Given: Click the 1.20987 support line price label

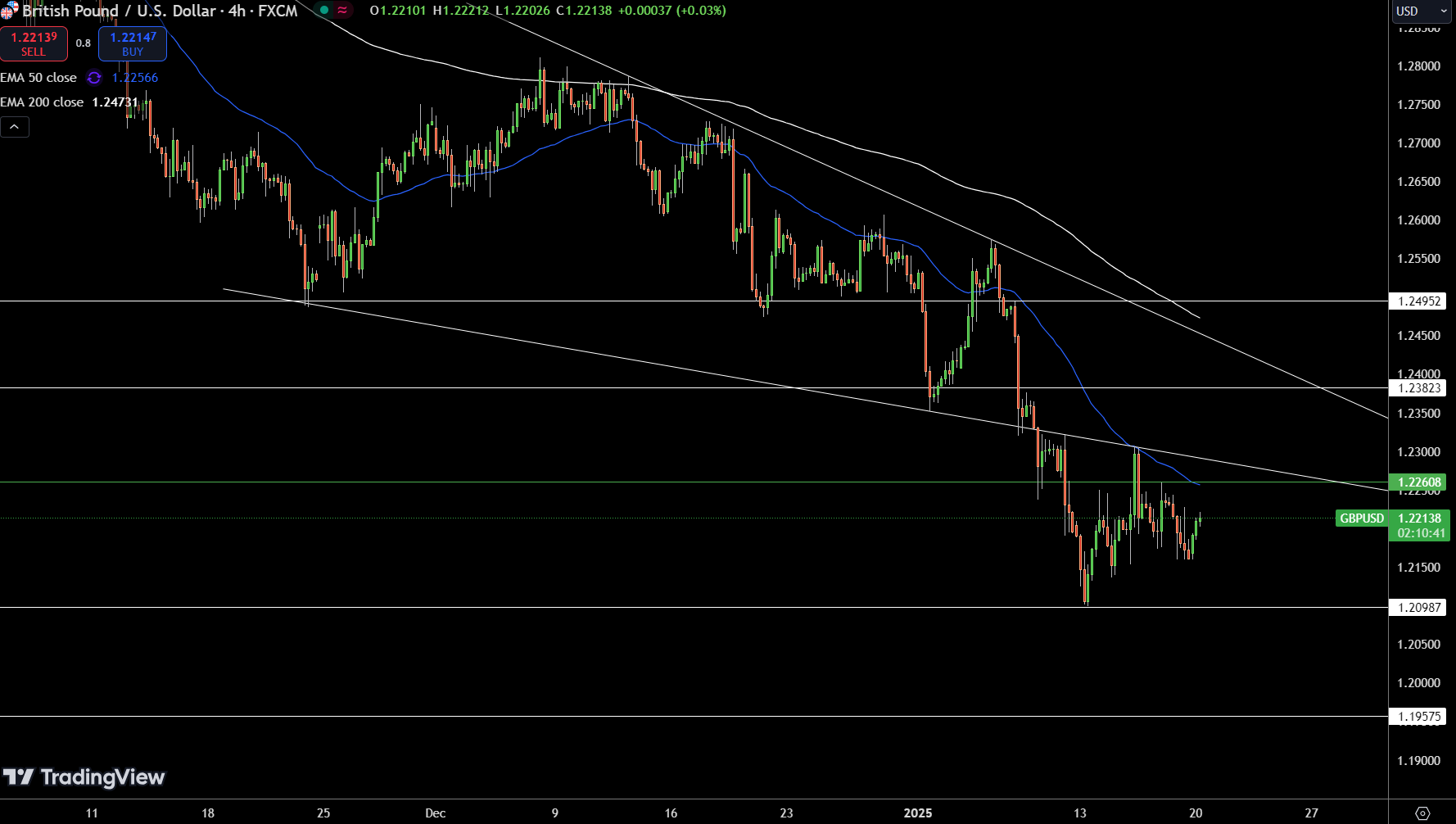Looking at the screenshot, I should point(1418,608).
